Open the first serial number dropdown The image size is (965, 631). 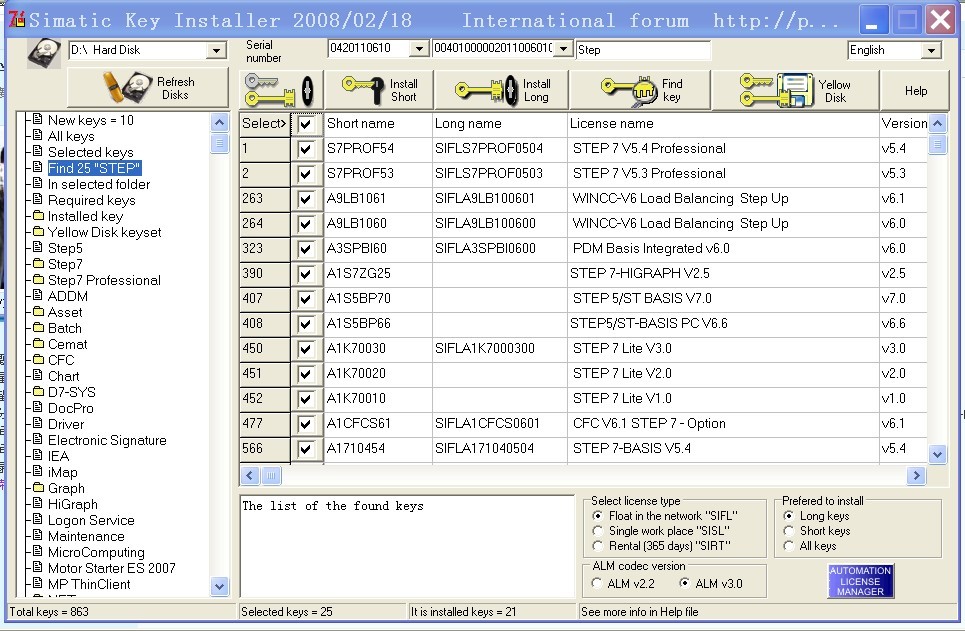click(x=419, y=49)
